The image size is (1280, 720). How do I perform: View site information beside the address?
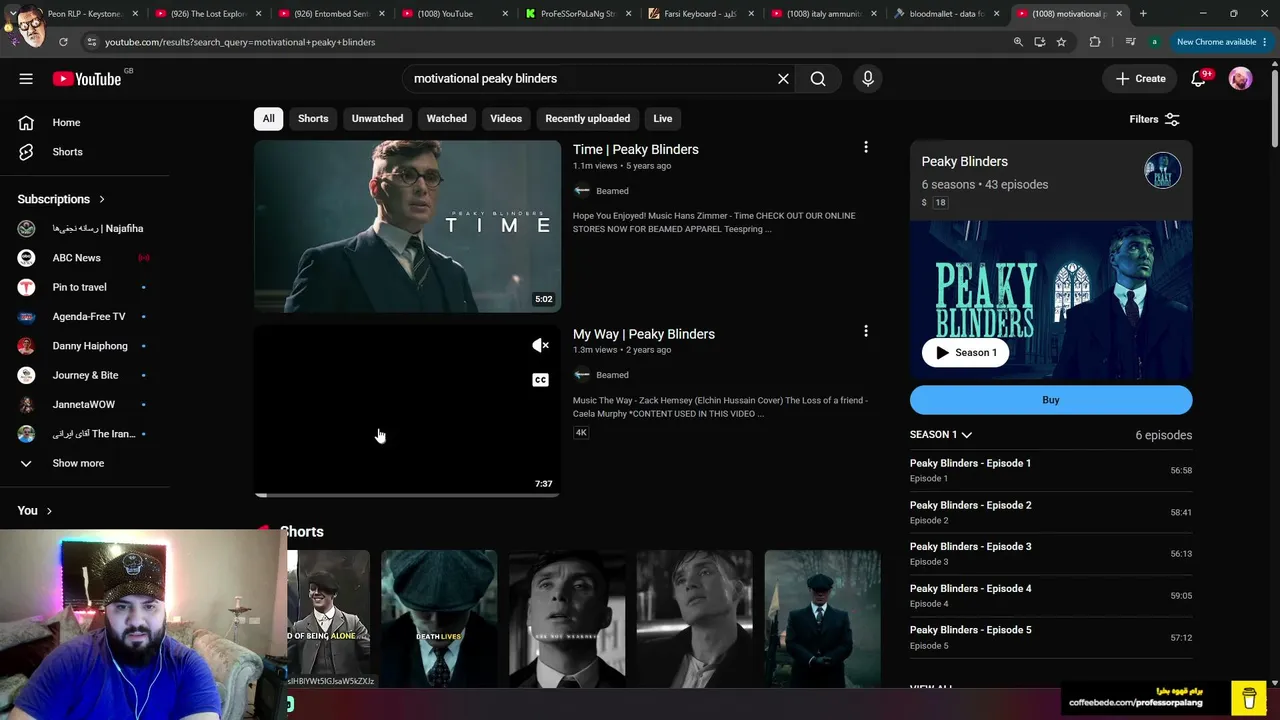coord(91,42)
